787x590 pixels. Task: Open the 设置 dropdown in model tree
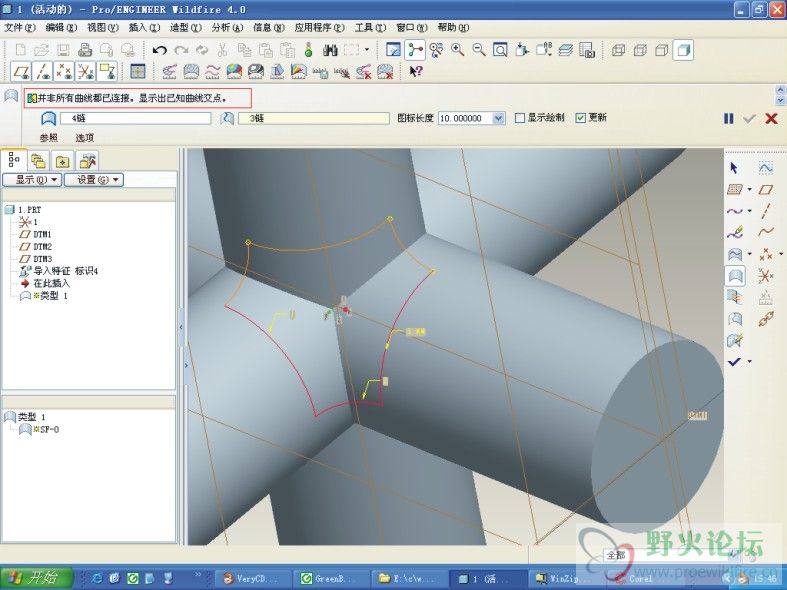click(94, 180)
